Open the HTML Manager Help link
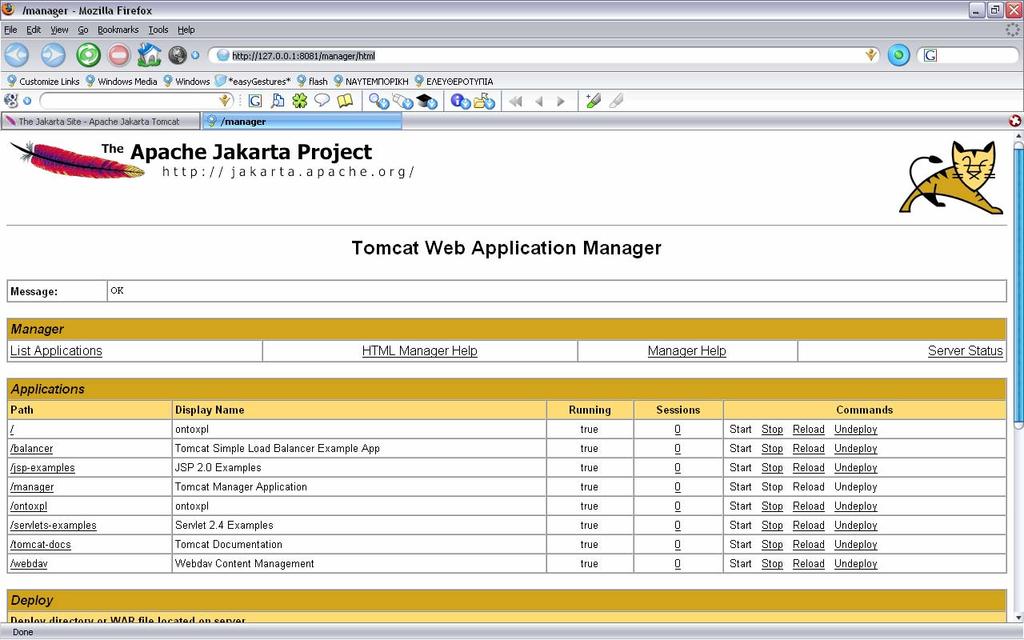 point(420,351)
